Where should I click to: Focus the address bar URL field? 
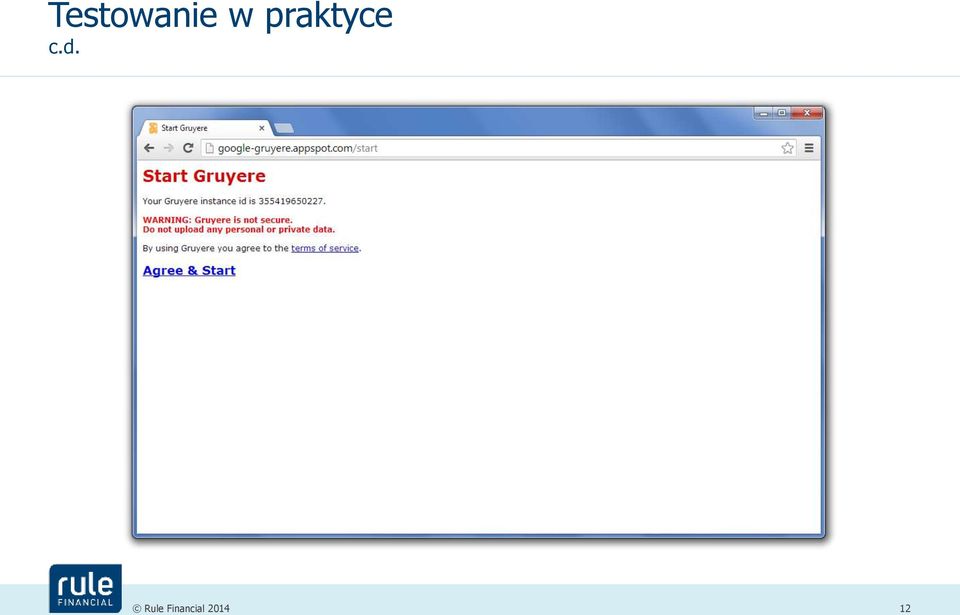tap(498, 148)
